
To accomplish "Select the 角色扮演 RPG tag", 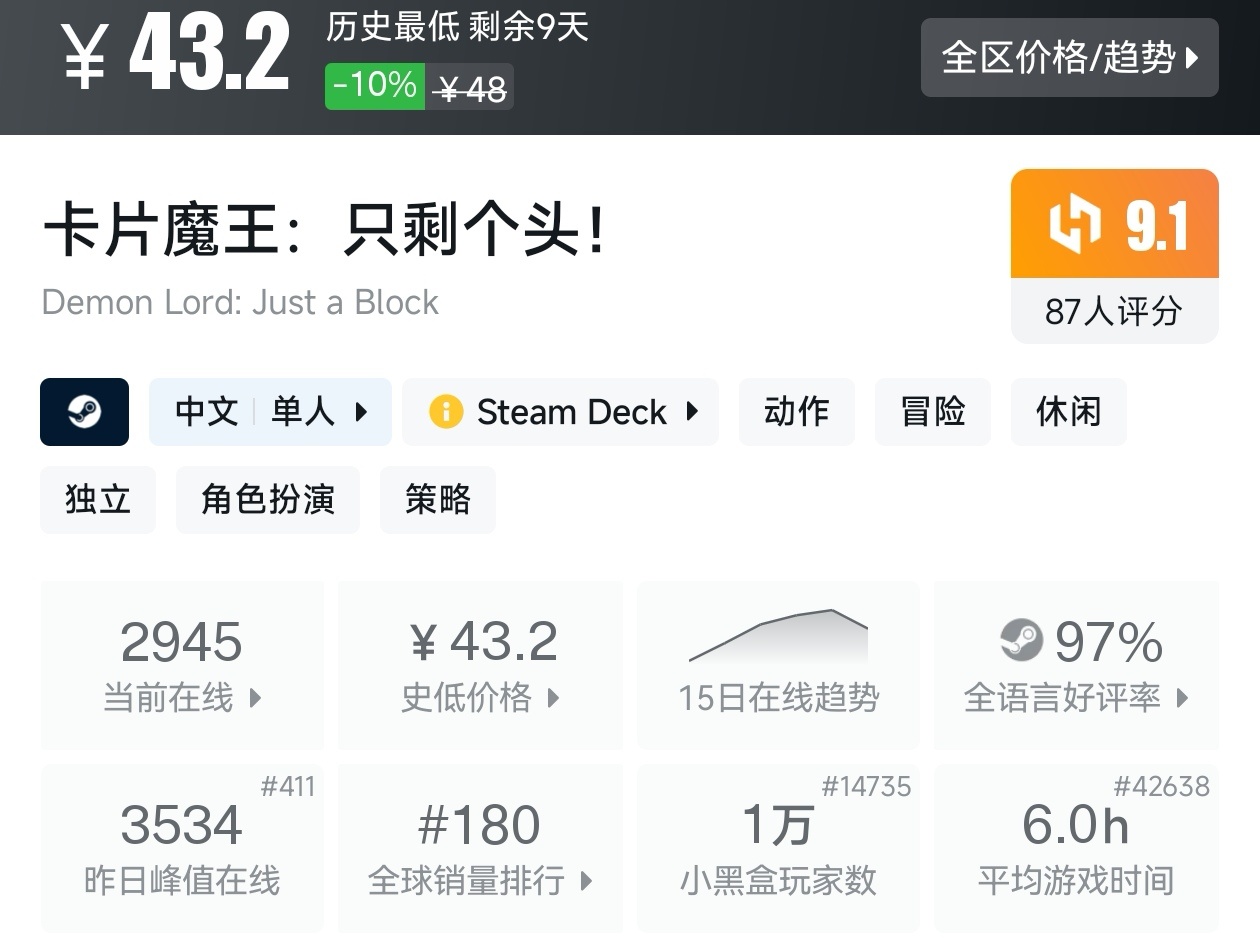I will pyautogui.click(x=268, y=500).
